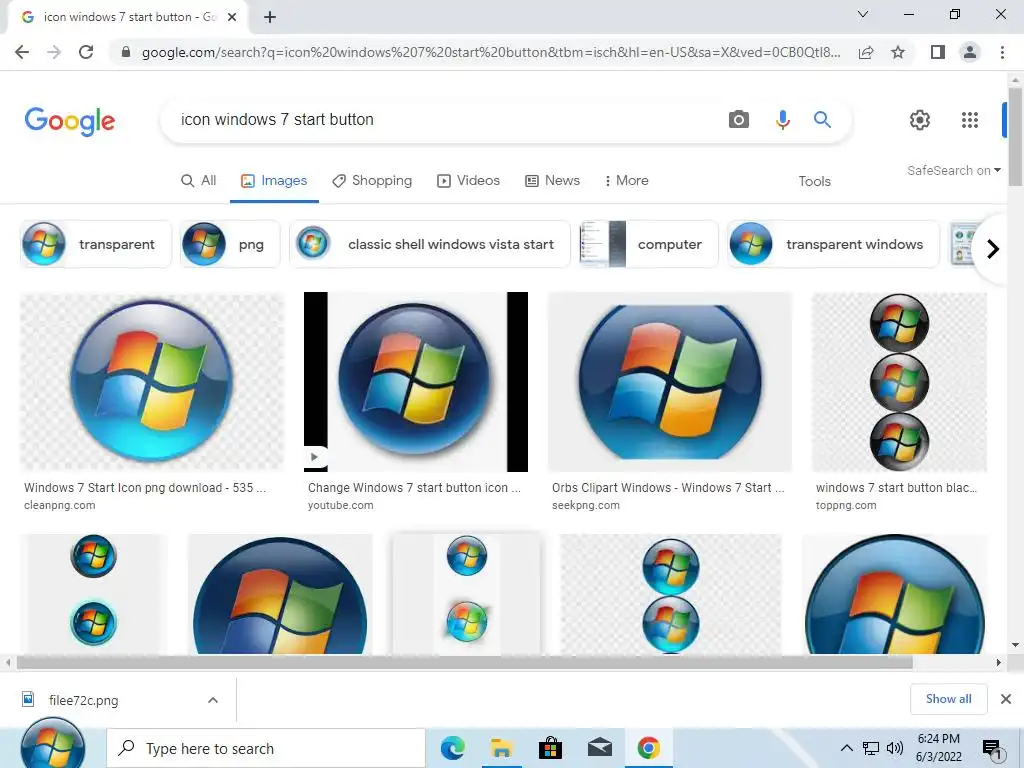The height and width of the screenshot is (768, 1024).
Task: Filter by 'classic shell windows vista start' chip
Action: (430, 244)
